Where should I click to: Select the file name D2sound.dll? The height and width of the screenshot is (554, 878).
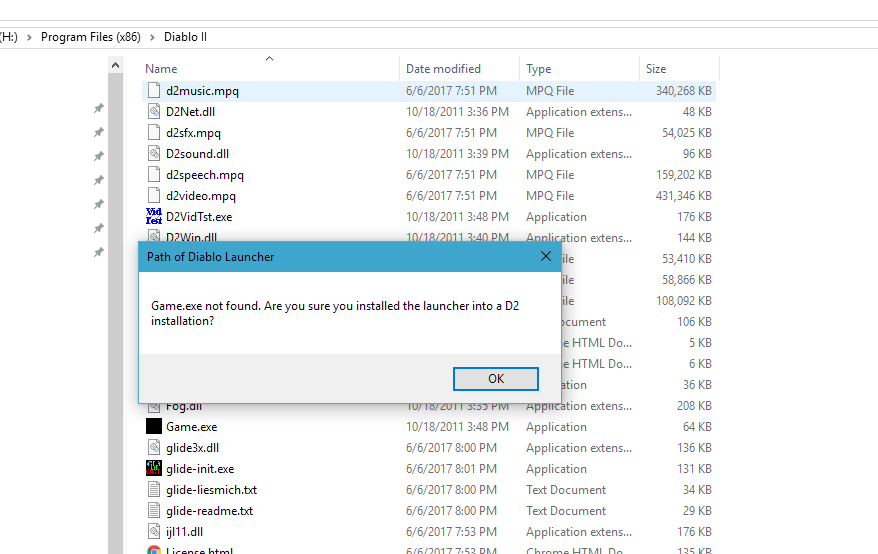197,153
